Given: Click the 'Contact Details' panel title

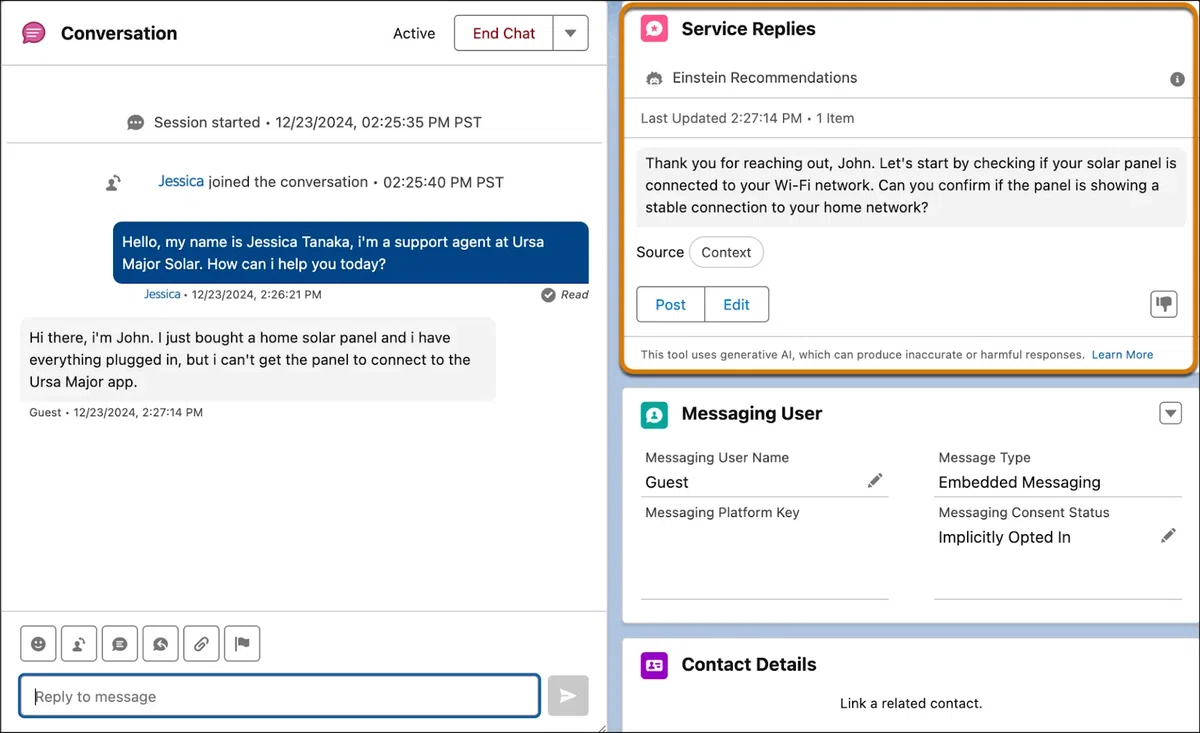Looking at the screenshot, I should coord(749,665).
